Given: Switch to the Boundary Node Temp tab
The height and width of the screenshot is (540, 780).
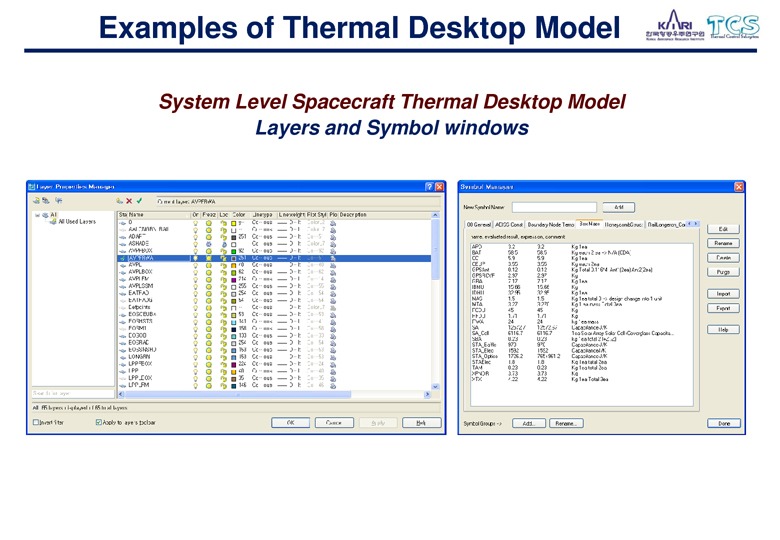Looking at the screenshot, I should point(551,225).
